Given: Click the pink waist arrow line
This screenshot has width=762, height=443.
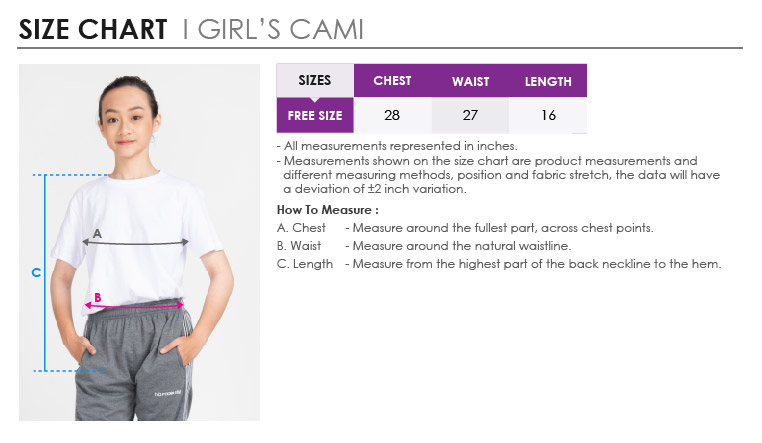Looking at the screenshot, I should coord(134,306).
